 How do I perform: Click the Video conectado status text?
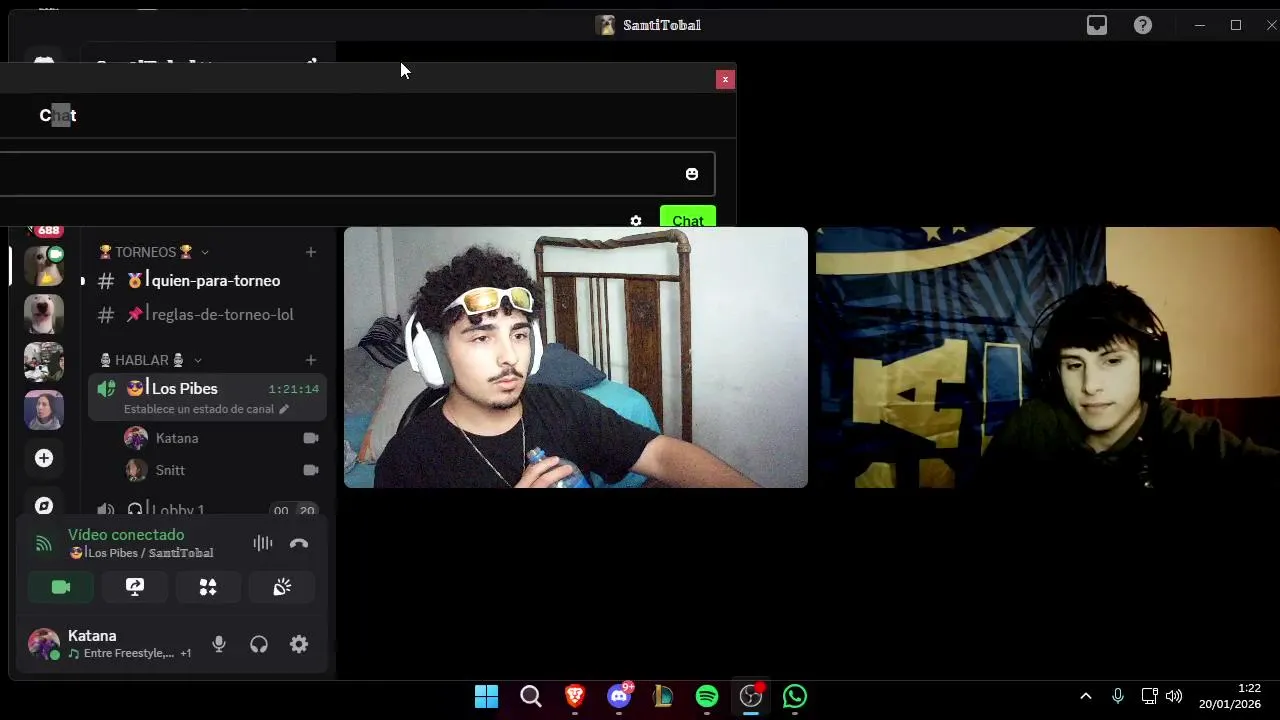[126, 535]
